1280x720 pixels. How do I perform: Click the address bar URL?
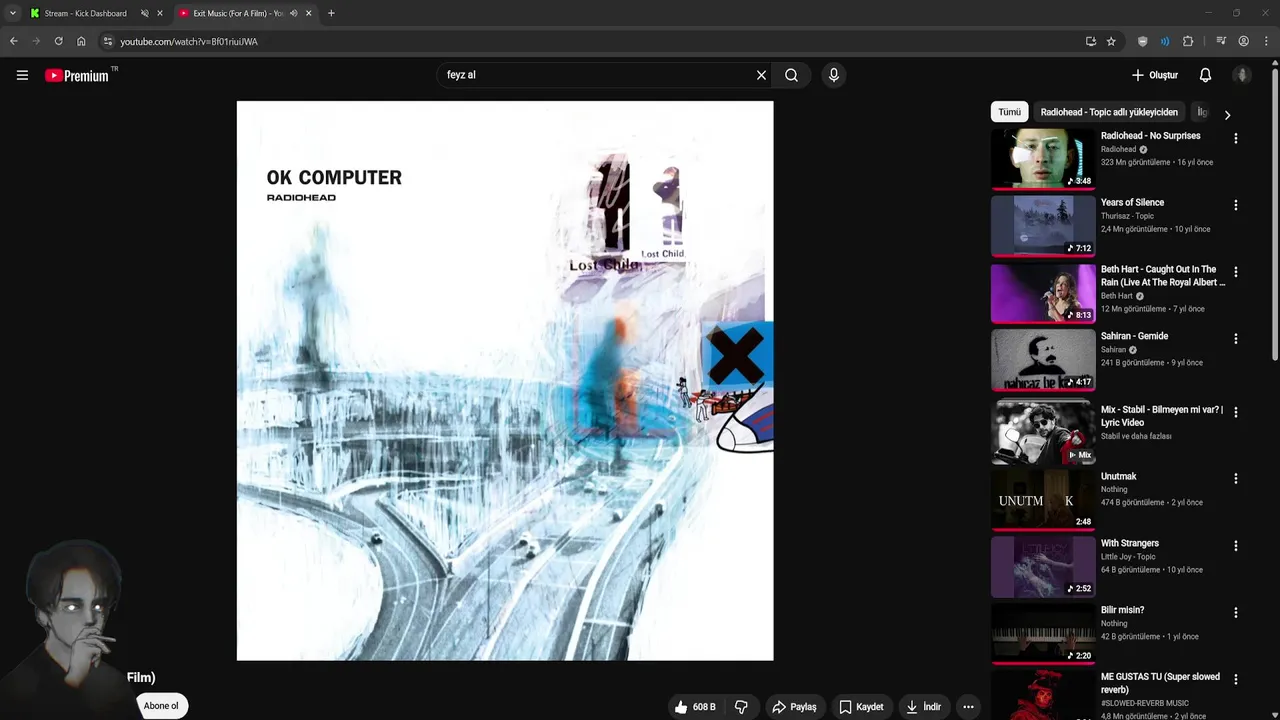point(189,42)
